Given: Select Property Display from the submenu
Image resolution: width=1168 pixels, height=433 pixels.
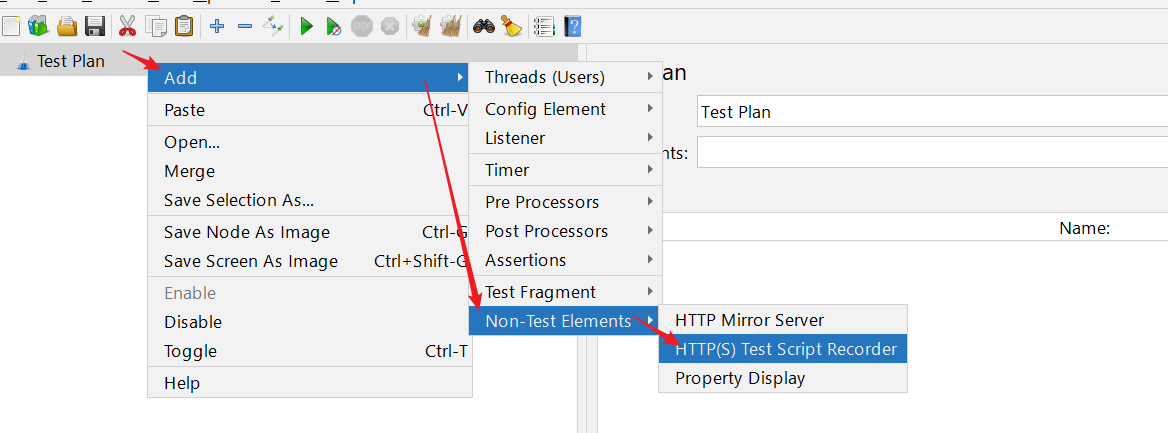Looking at the screenshot, I should click(740, 378).
